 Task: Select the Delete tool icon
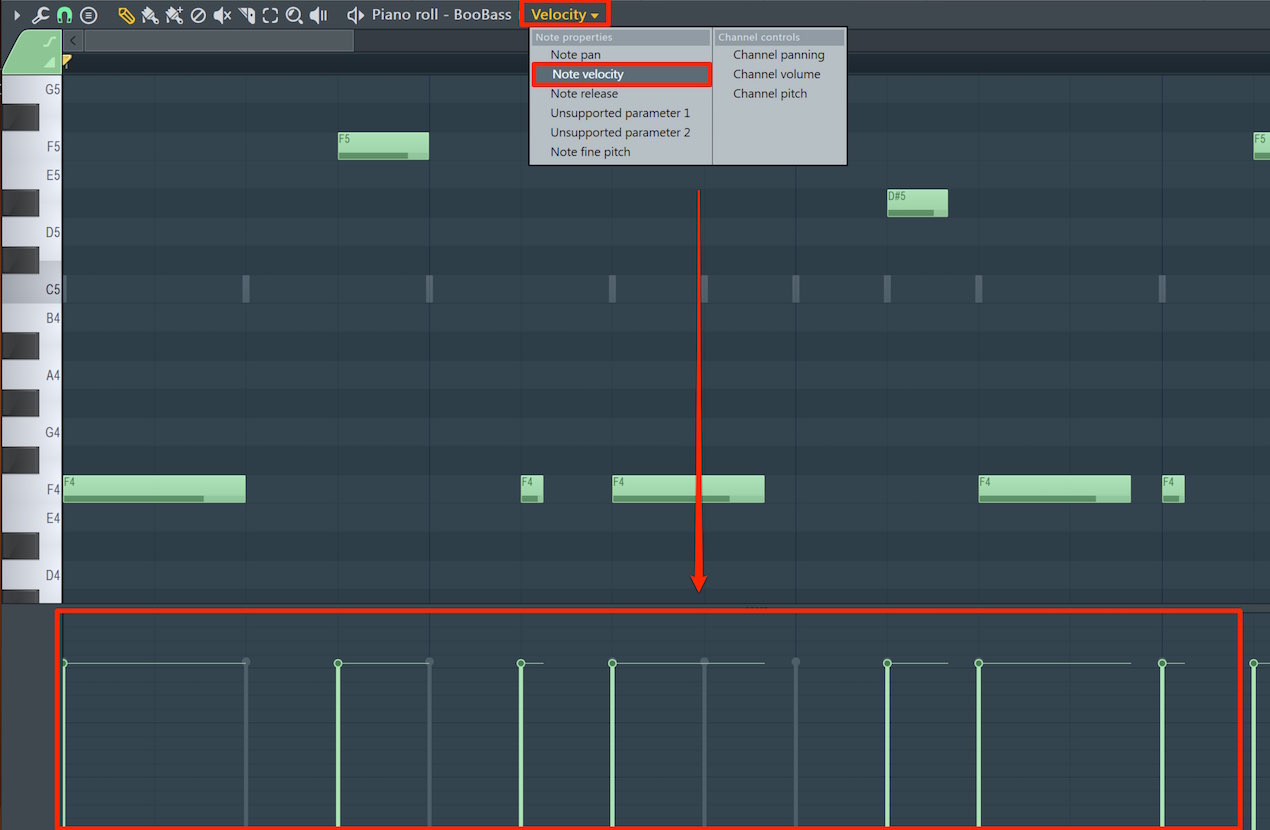[198, 15]
